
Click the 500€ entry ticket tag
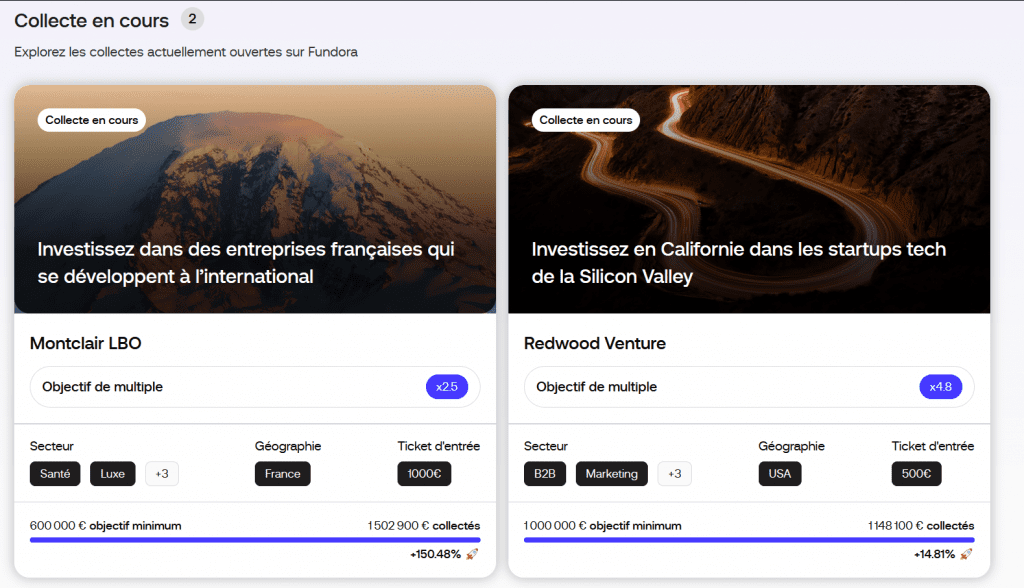917,474
